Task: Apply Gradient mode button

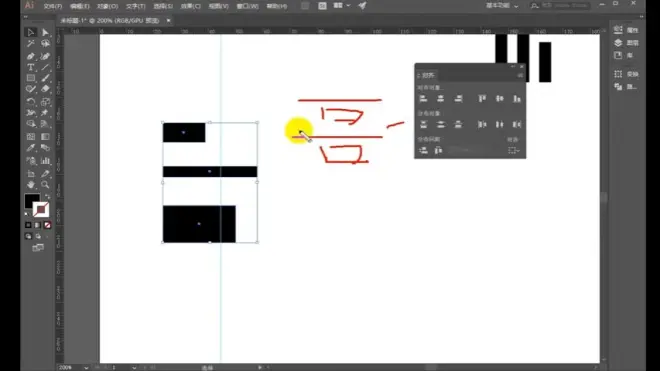Action: 38,225
